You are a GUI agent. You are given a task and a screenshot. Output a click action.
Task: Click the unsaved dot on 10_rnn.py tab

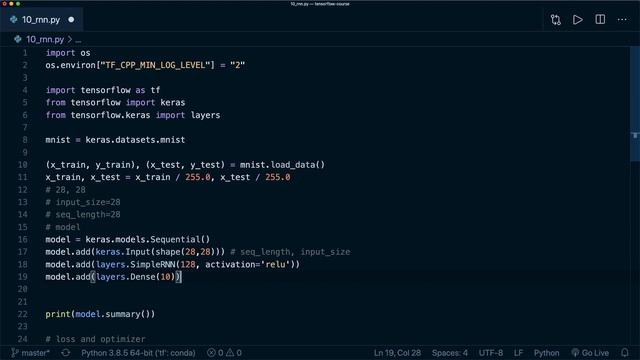pos(71,20)
